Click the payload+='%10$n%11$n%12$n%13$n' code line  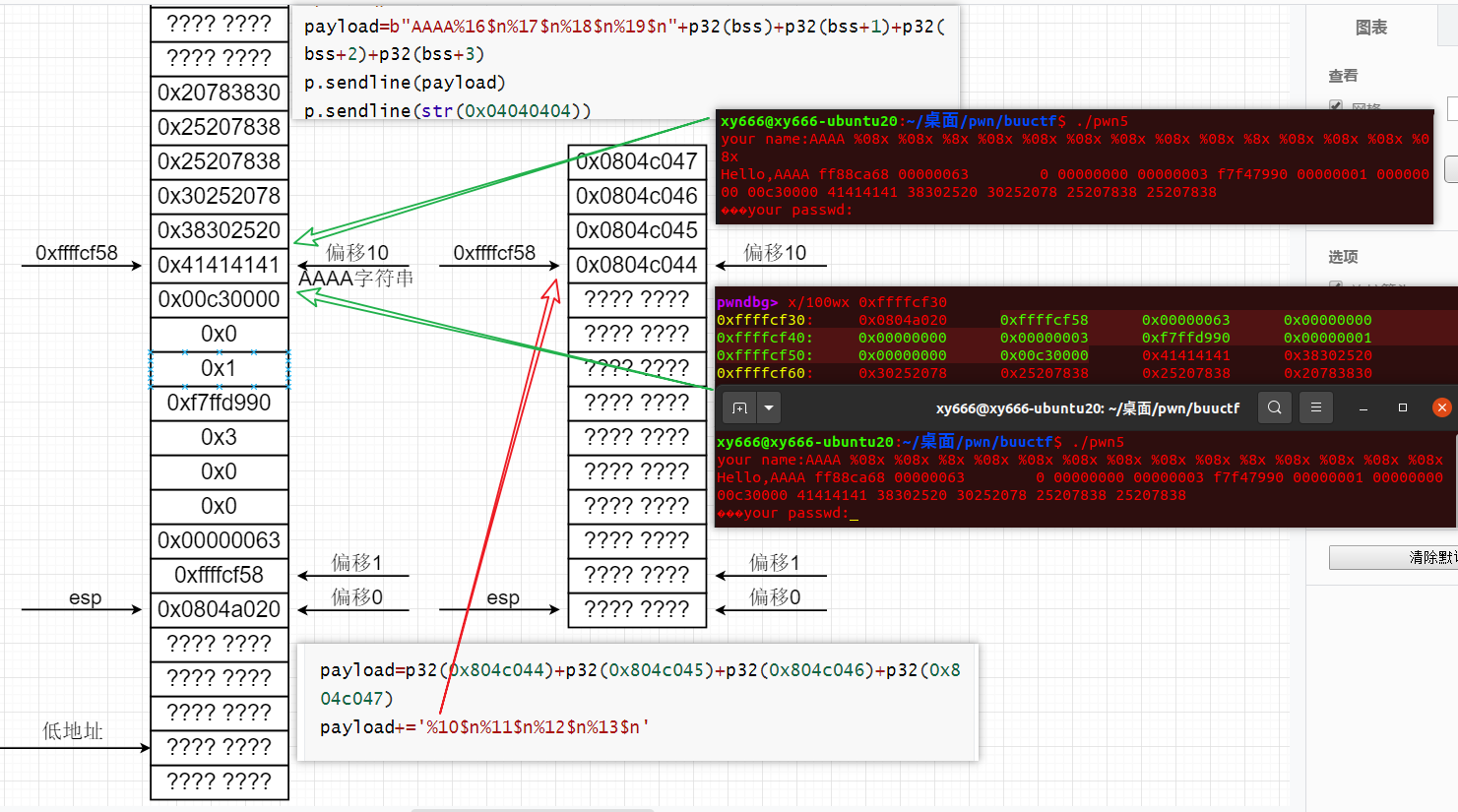pos(485,727)
